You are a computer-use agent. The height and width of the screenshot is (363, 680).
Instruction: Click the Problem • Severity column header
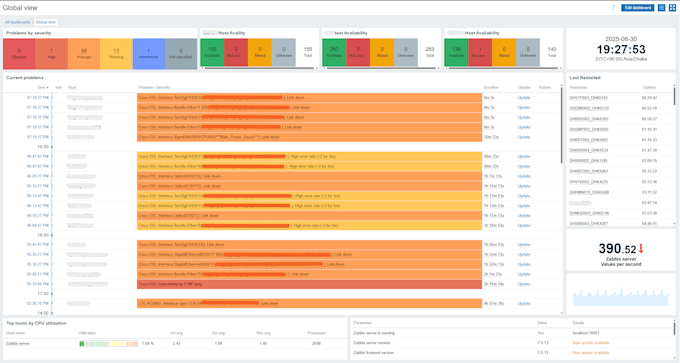[154, 88]
